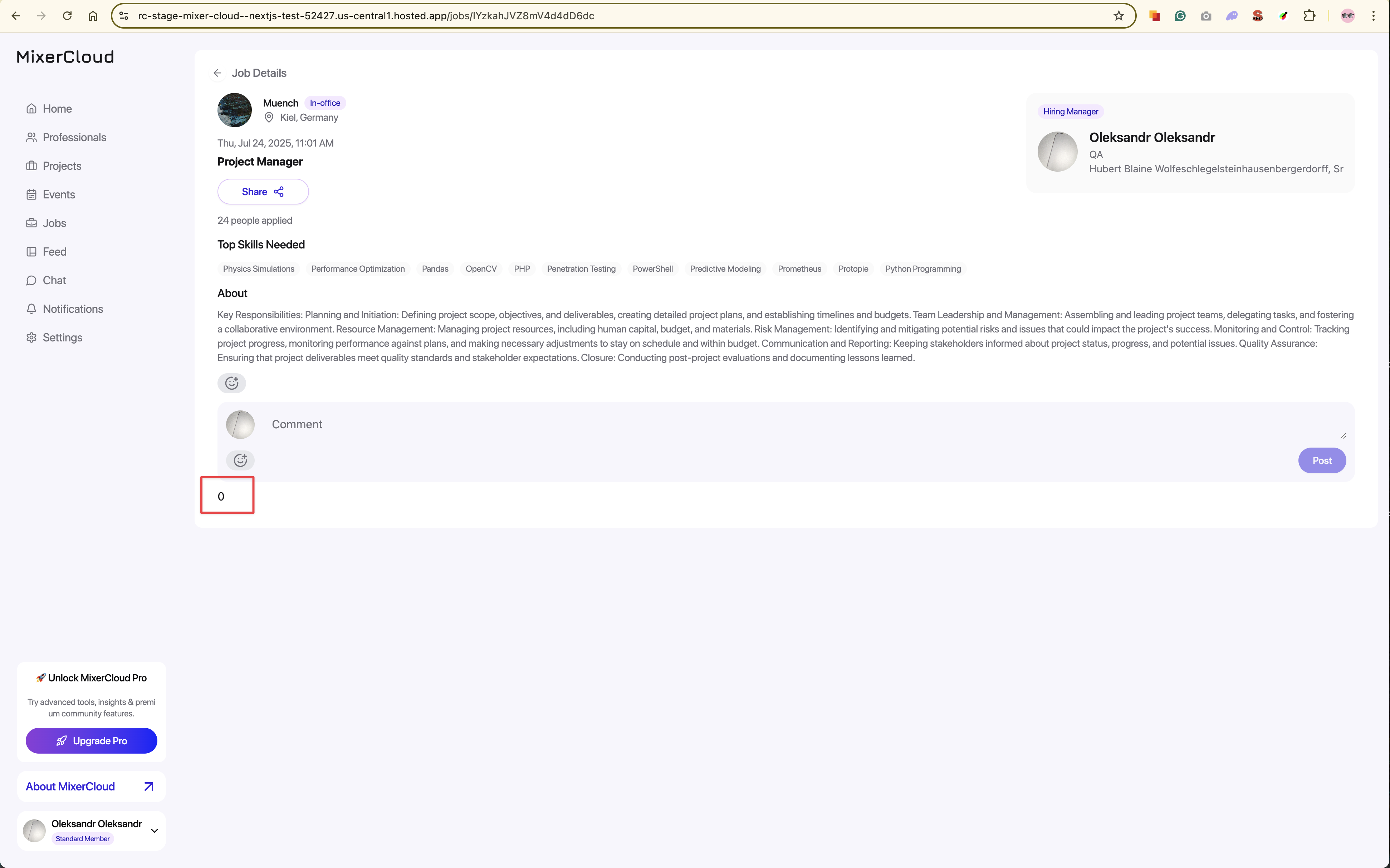This screenshot has height=868, width=1390.
Task: Bookmark this page with star icon
Action: coord(1118,16)
